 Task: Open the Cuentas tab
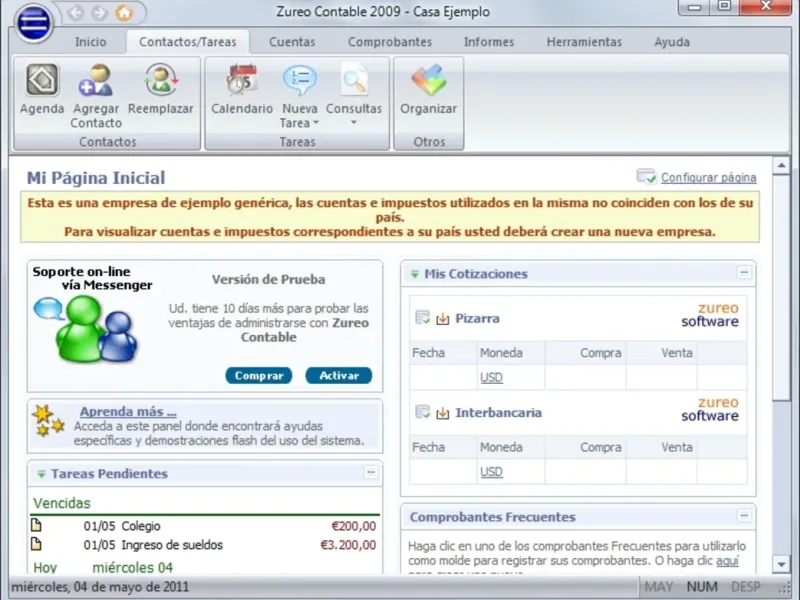pyautogui.click(x=292, y=42)
